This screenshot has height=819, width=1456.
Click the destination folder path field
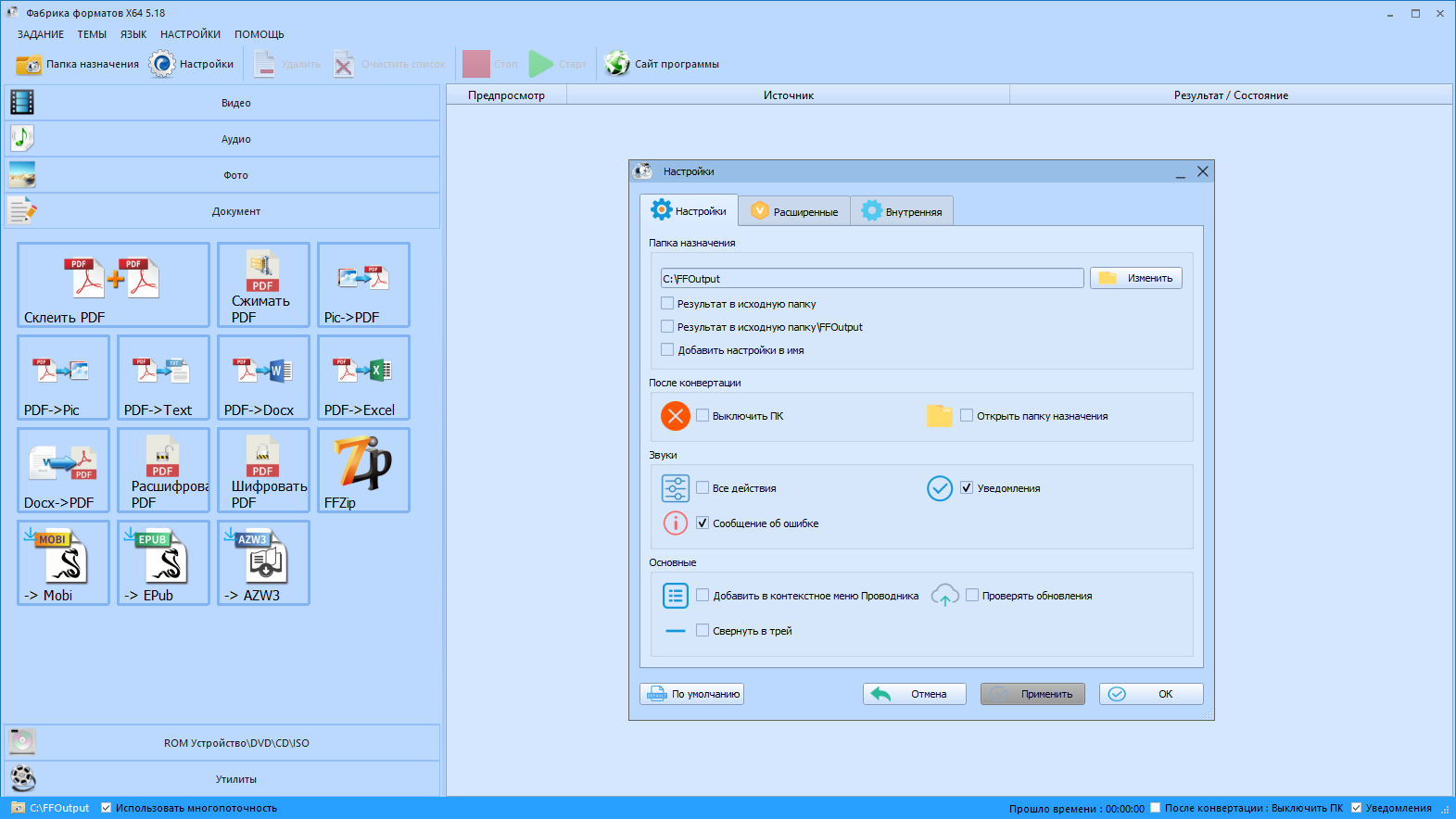[x=871, y=279]
